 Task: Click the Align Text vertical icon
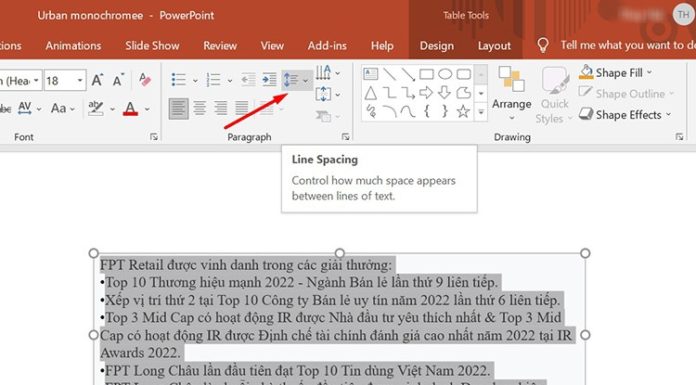tap(323, 94)
